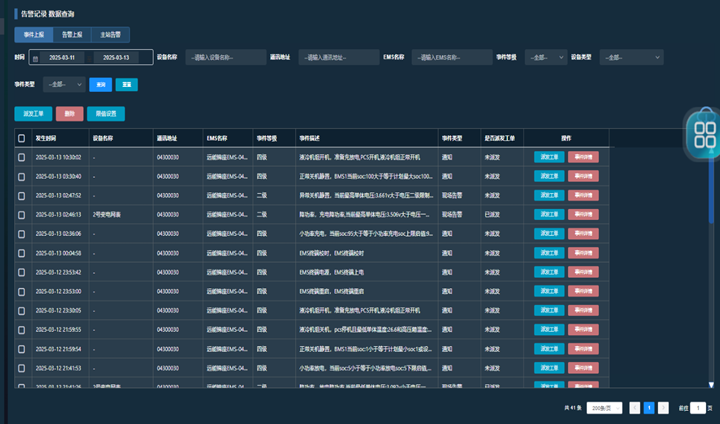
Task: Go to next page arrow in pagination
Action: click(663, 408)
